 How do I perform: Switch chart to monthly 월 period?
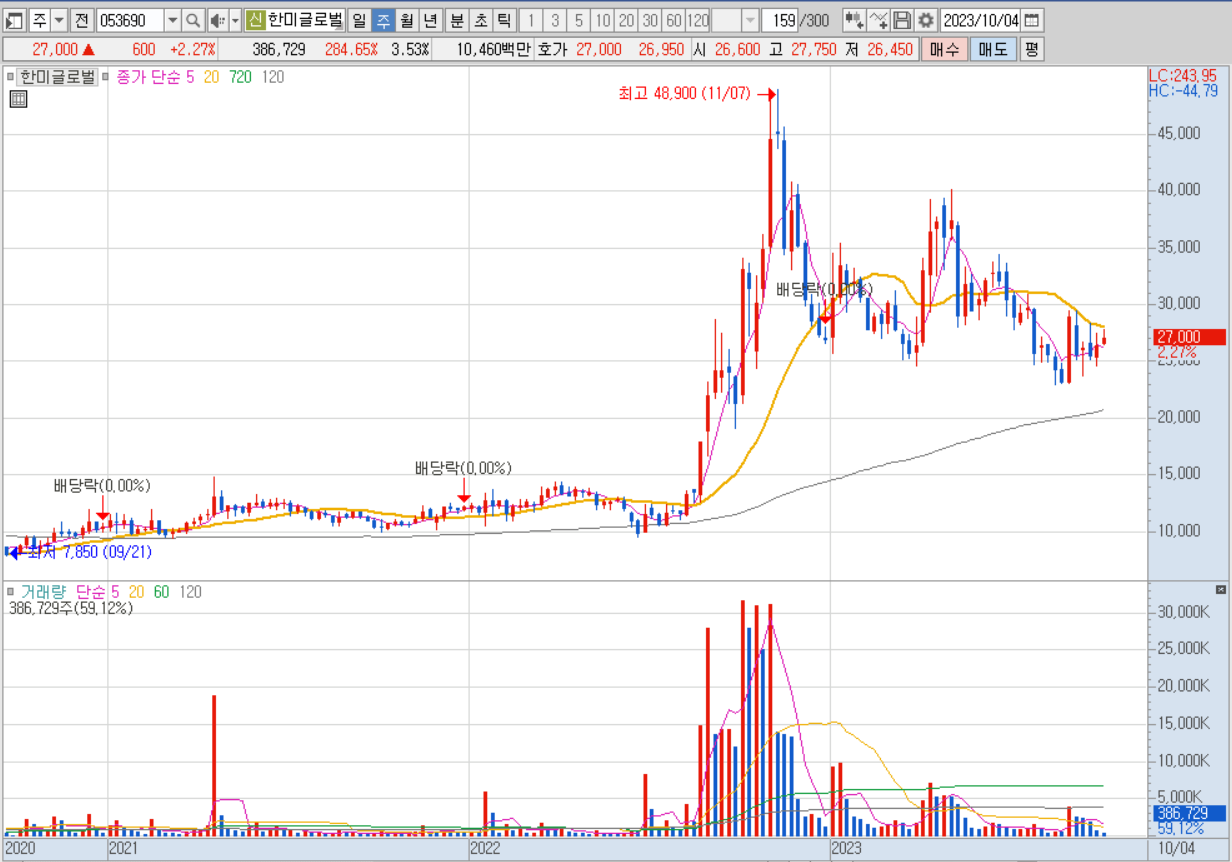point(406,20)
